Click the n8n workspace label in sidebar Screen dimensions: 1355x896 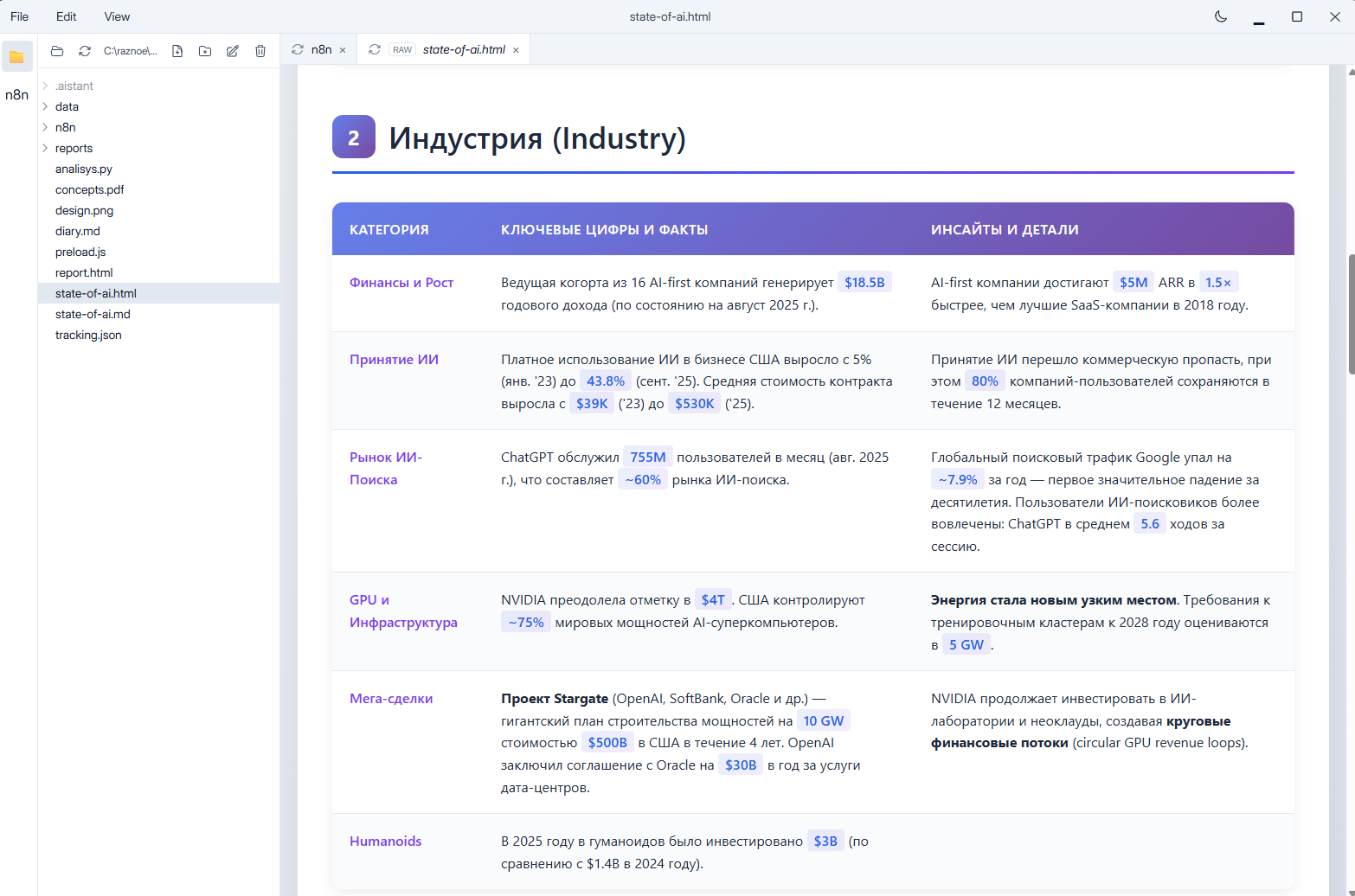tap(17, 94)
